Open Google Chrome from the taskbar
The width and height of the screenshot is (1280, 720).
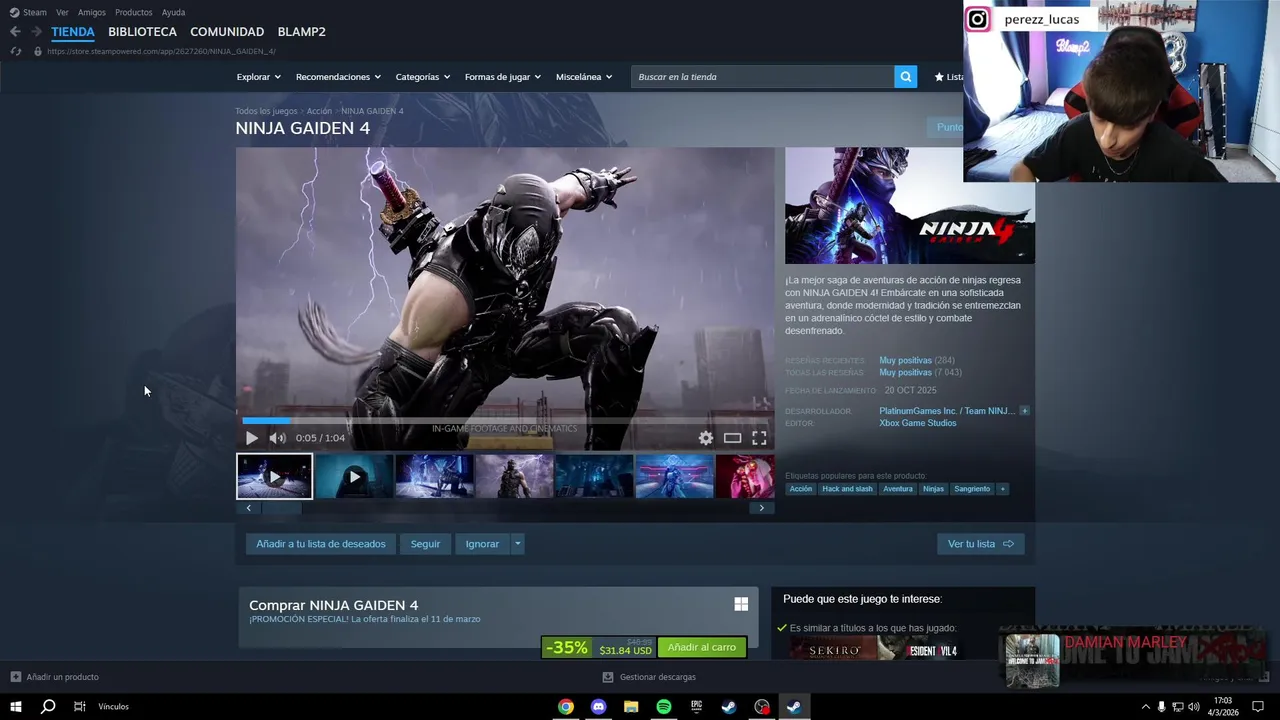(x=566, y=707)
